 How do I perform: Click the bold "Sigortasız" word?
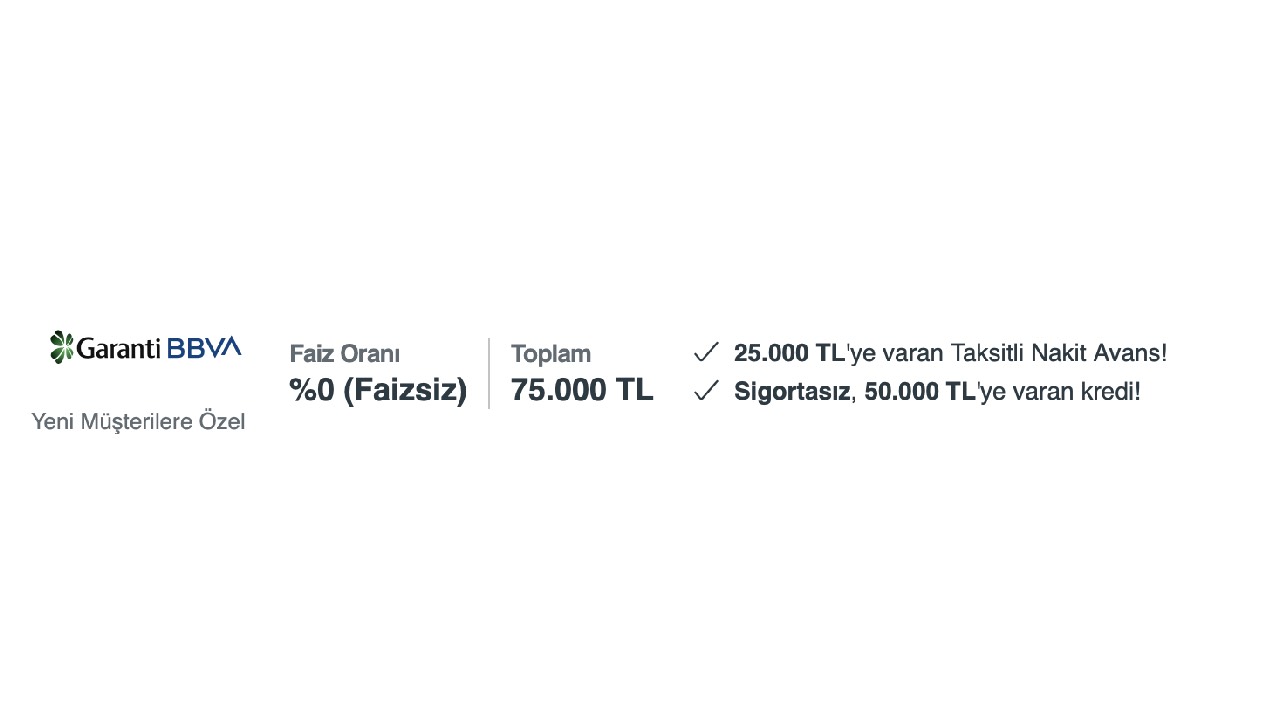click(792, 391)
